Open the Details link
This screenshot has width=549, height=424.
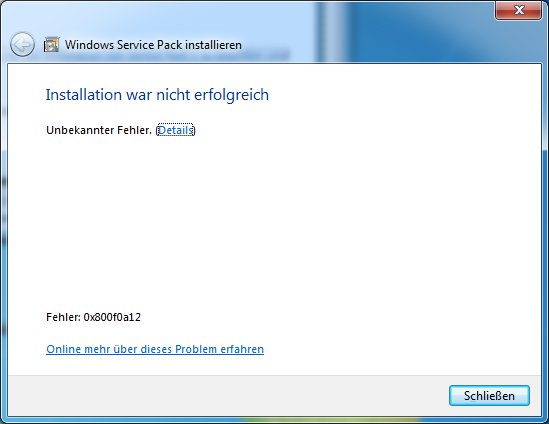[x=175, y=130]
